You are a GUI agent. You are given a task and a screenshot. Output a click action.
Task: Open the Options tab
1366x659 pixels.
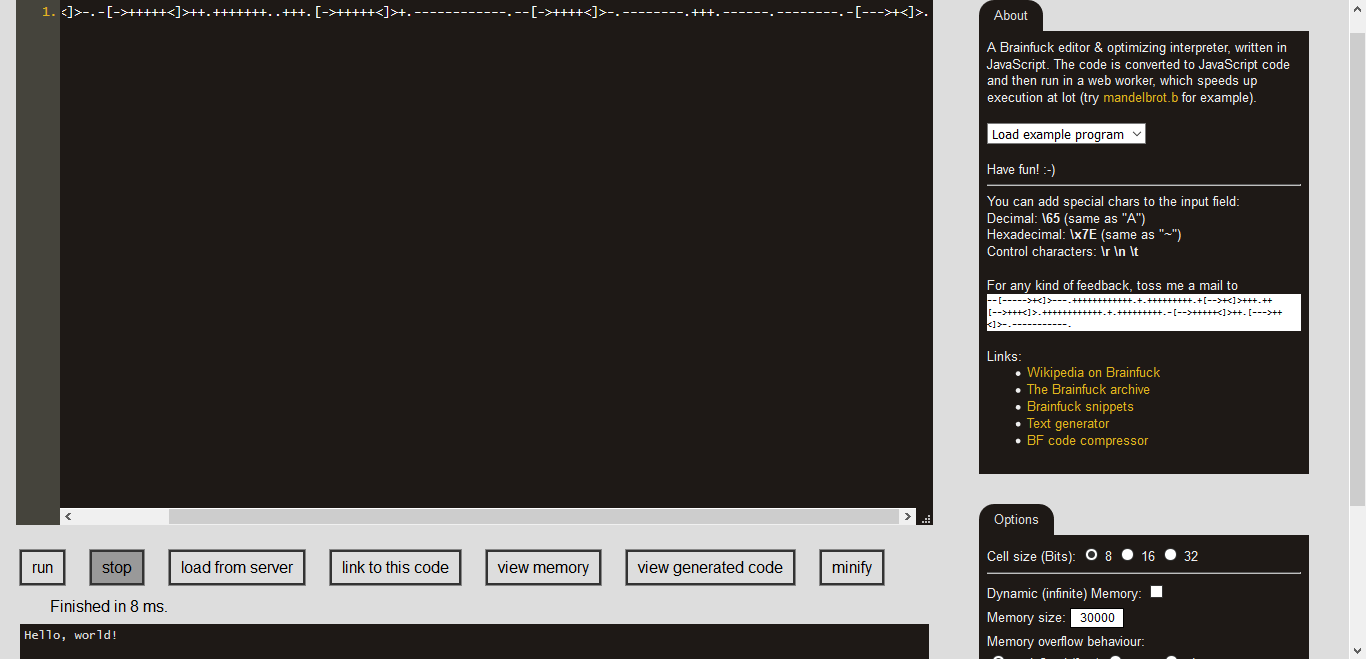click(1016, 520)
